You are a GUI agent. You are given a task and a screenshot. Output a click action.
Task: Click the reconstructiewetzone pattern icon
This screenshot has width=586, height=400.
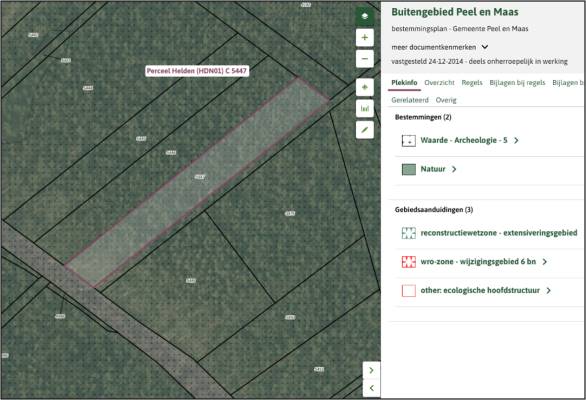pyautogui.click(x=408, y=233)
